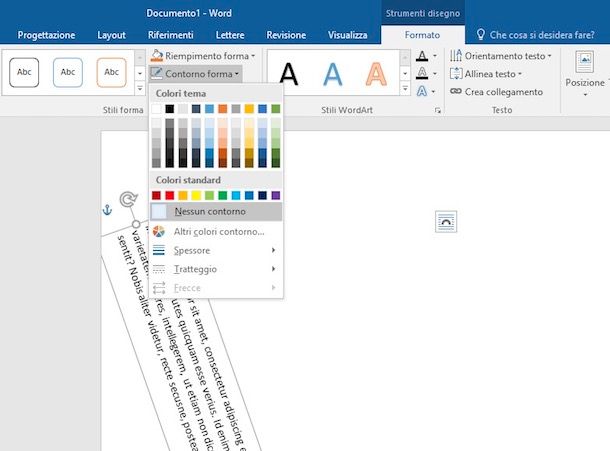Image resolution: width=610 pixels, height=451 pixels.
Task: Open the Formato tab
Action: coord(422,35)
